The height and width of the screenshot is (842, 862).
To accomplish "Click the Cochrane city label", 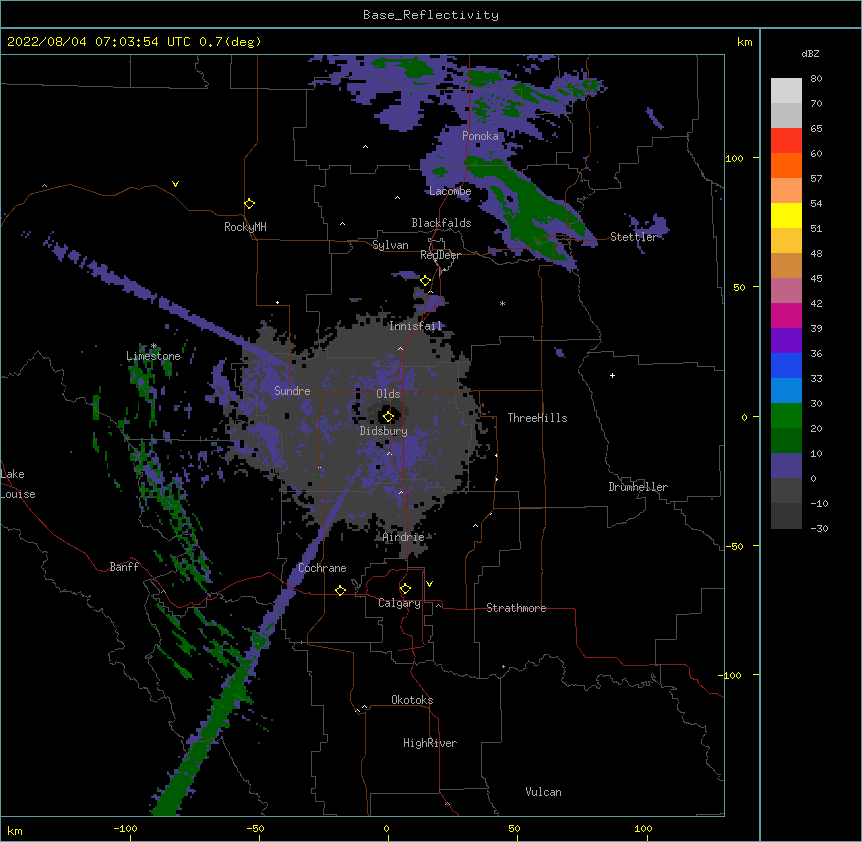I will [x=322, y=568].
